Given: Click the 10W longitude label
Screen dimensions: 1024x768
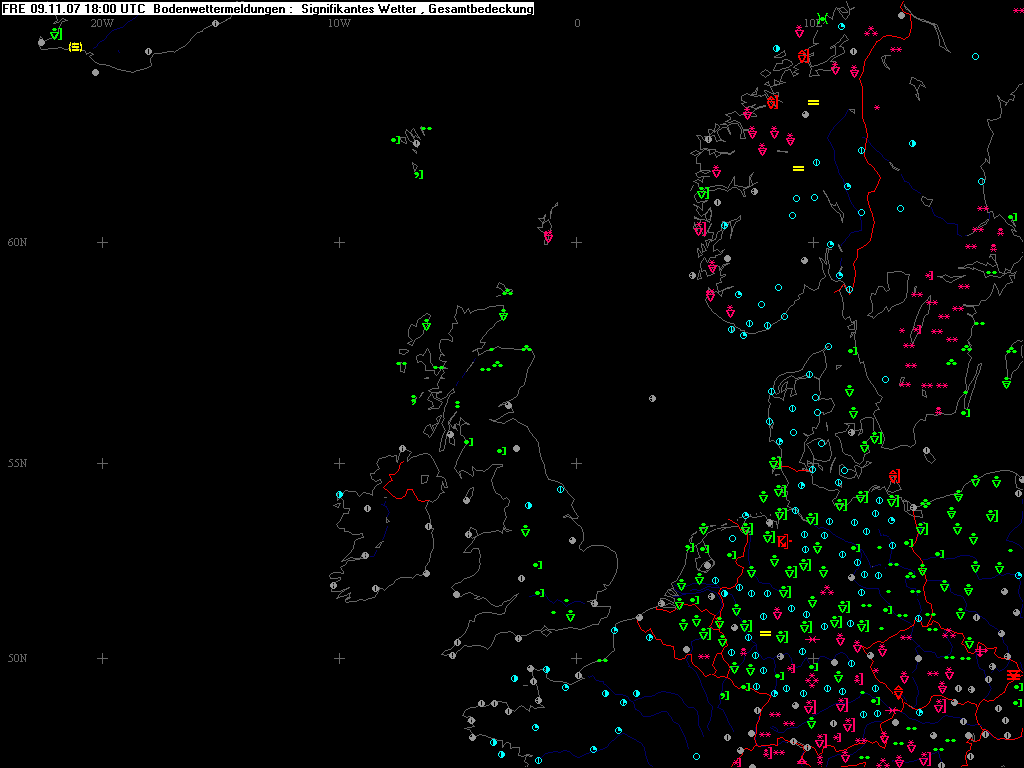Looking at the screenshot, I should coord(339,22).
